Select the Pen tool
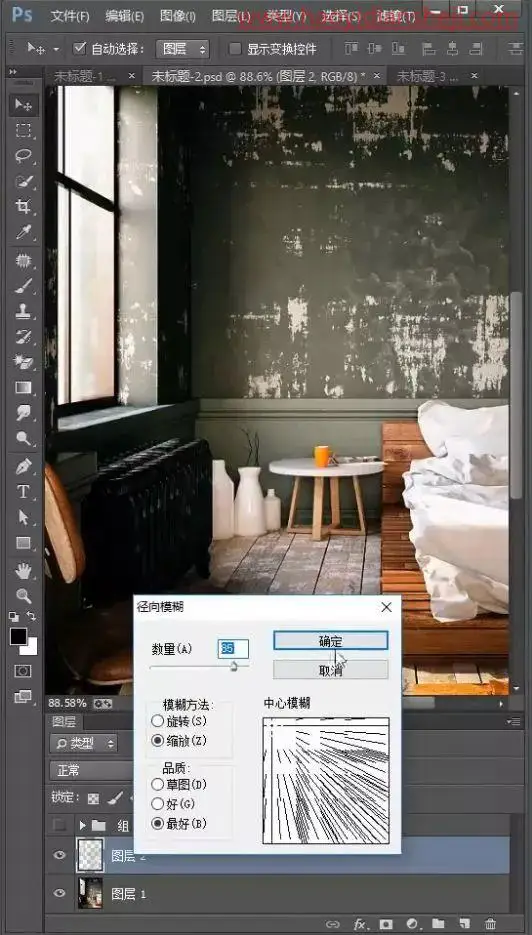 pyautogui.click(x=23, y=466)
